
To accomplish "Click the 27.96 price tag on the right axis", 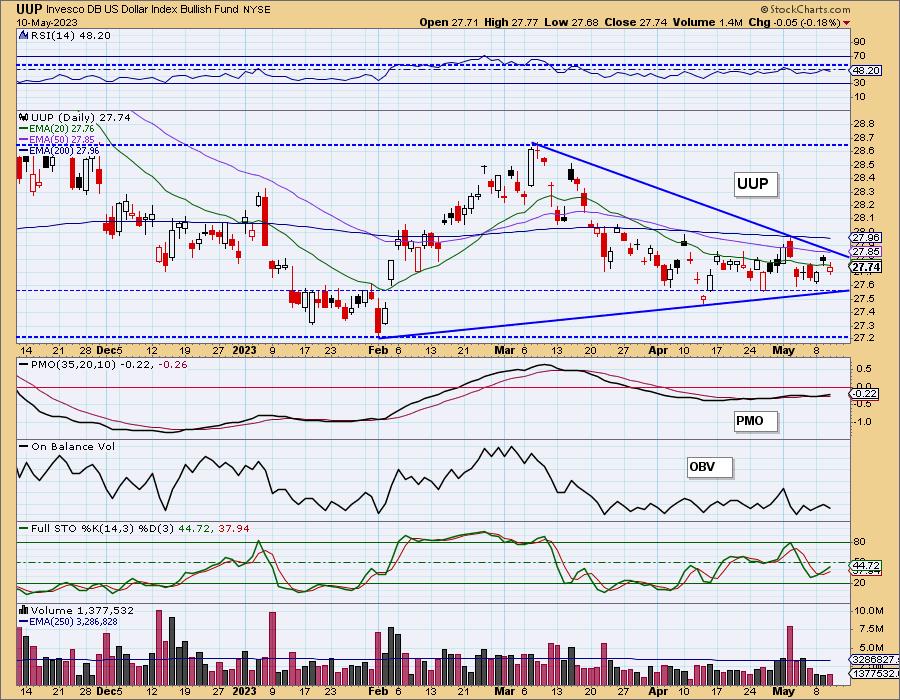I will (866, 238).
